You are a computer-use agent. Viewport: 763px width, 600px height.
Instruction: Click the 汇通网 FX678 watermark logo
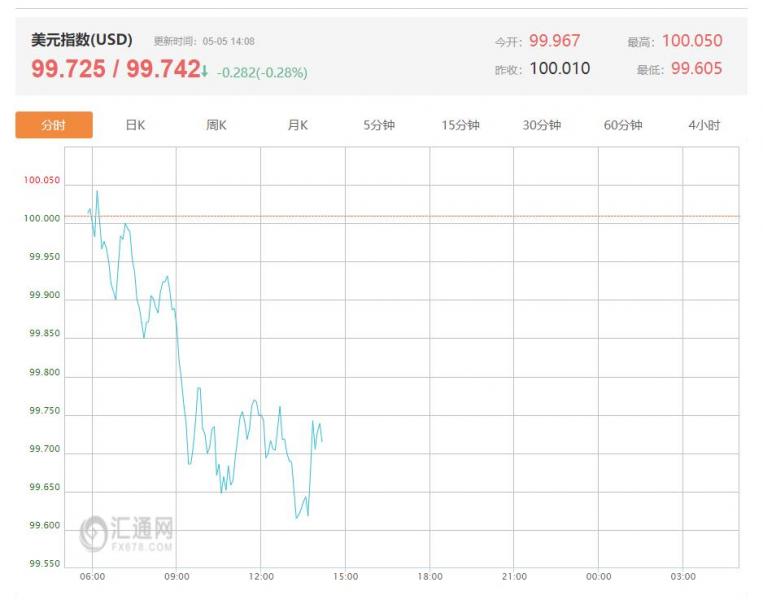127,534
